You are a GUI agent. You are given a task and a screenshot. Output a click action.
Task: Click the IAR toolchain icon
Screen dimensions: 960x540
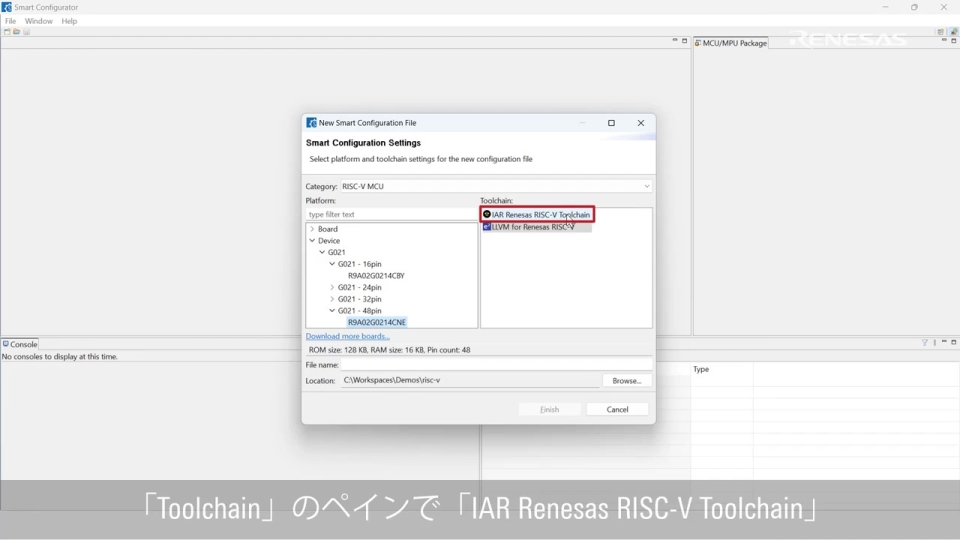(x=487, y=214)
